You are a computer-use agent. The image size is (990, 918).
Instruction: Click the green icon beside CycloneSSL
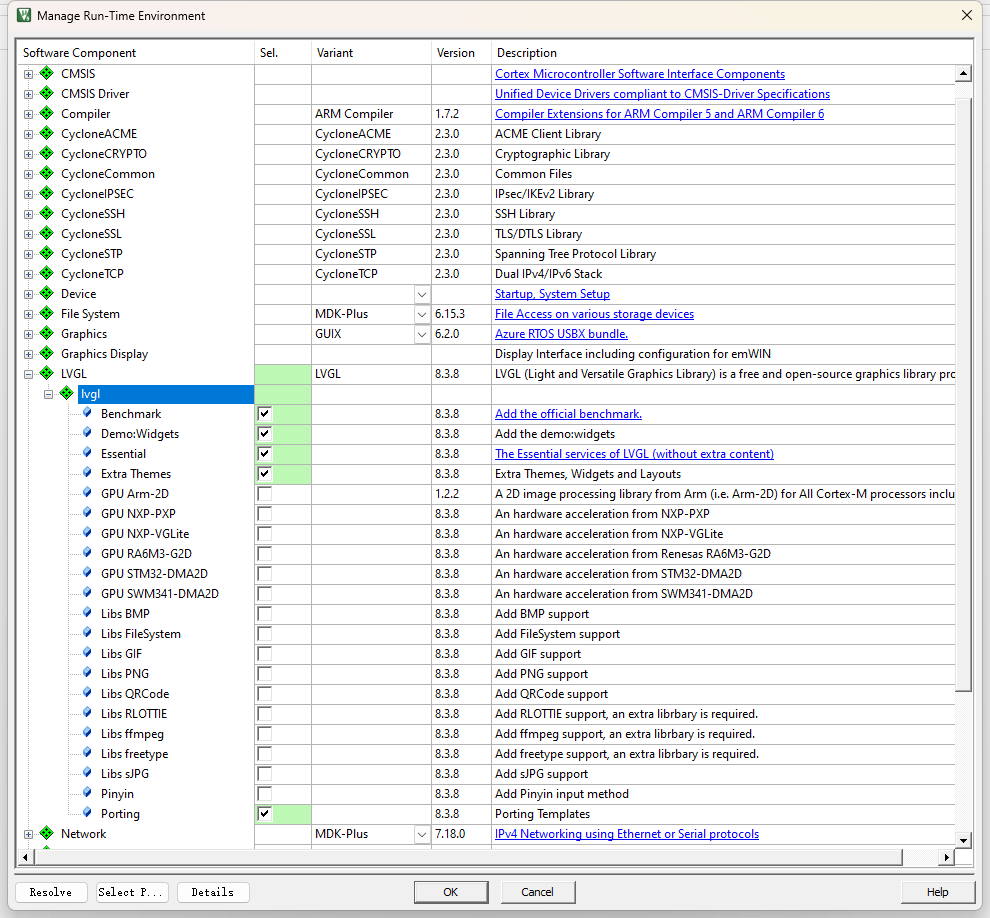(x=47, y=234)
